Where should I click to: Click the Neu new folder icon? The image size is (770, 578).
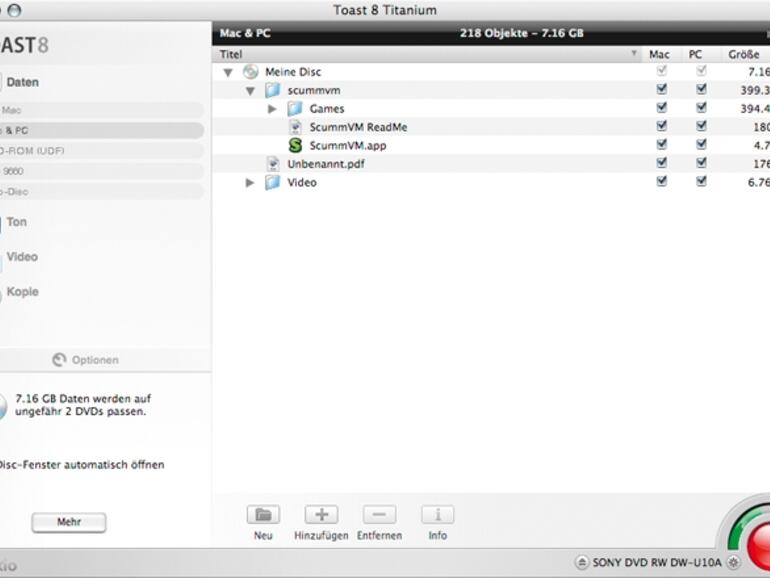pos(263,515)
